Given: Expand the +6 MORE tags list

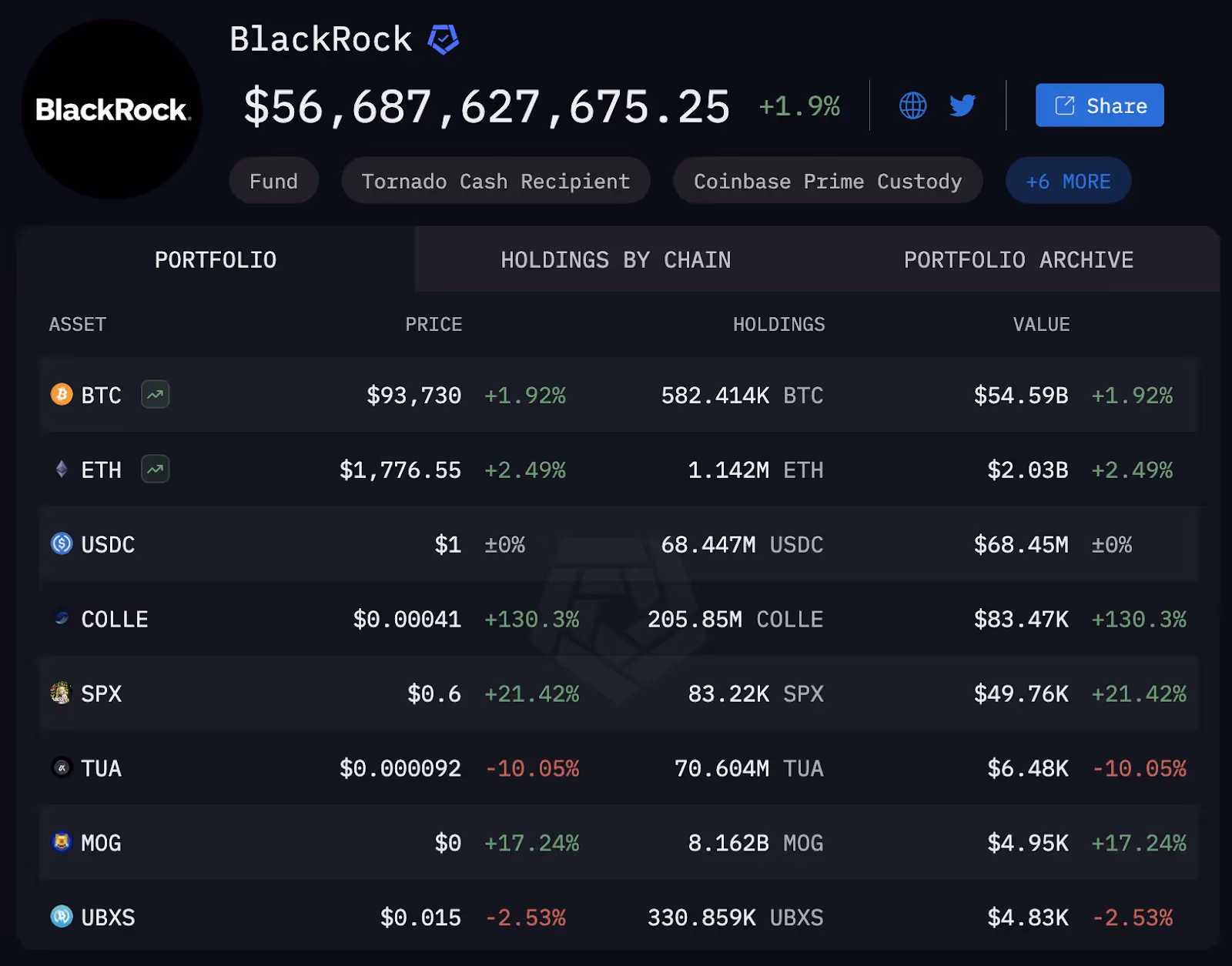Looking at the screenshot, I should [1068, 180].
